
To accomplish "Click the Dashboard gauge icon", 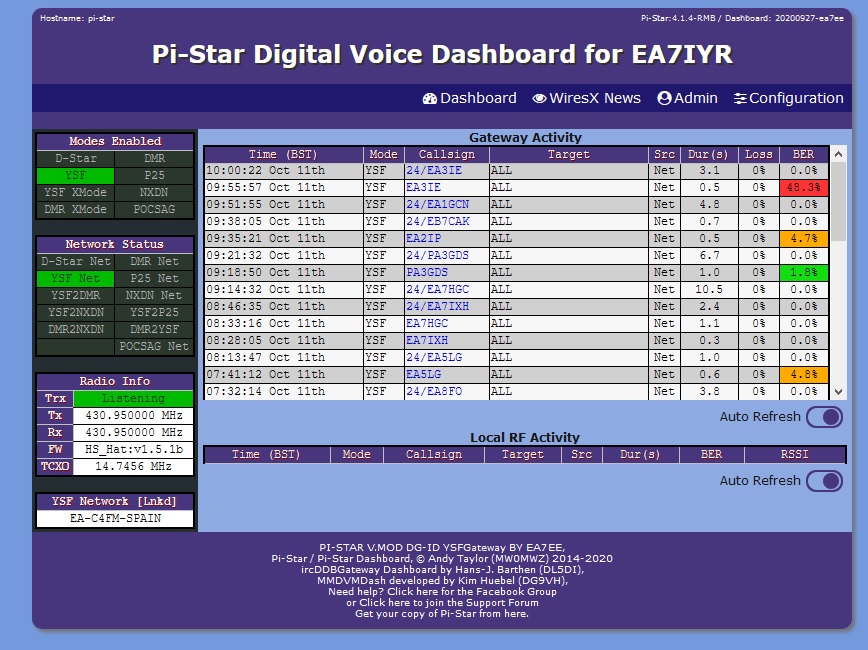I will pyautogui.click(x=430, y=99).
